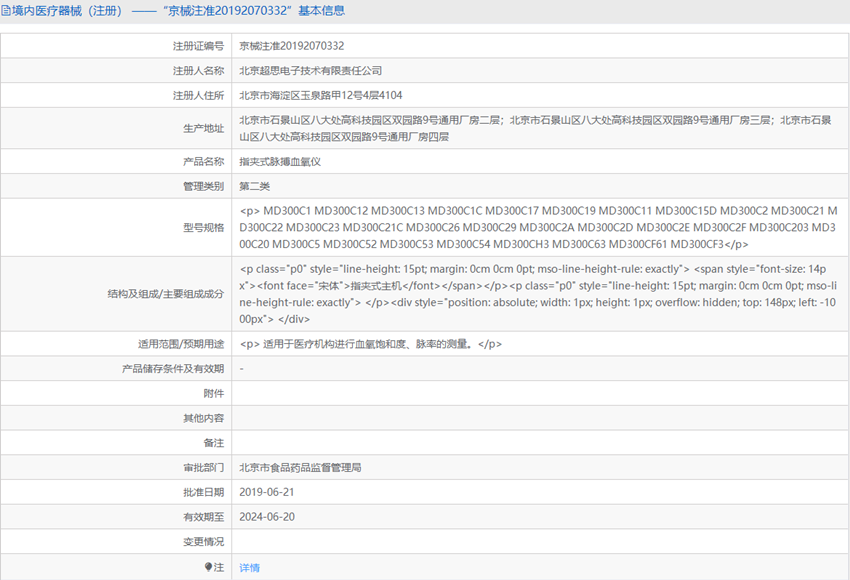Click the 注册证编号 label
This screenshot has width=850, height=580.
[198, 46]
